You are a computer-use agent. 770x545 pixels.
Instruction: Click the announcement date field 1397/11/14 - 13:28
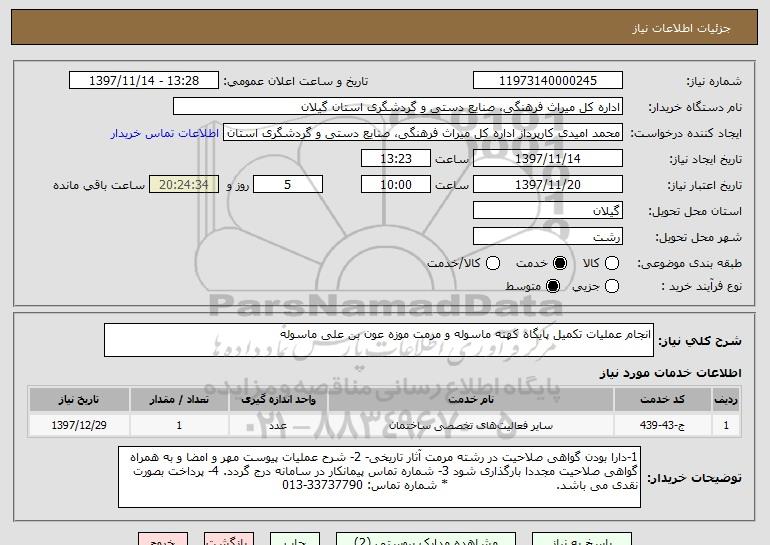(x=144, y=81)
